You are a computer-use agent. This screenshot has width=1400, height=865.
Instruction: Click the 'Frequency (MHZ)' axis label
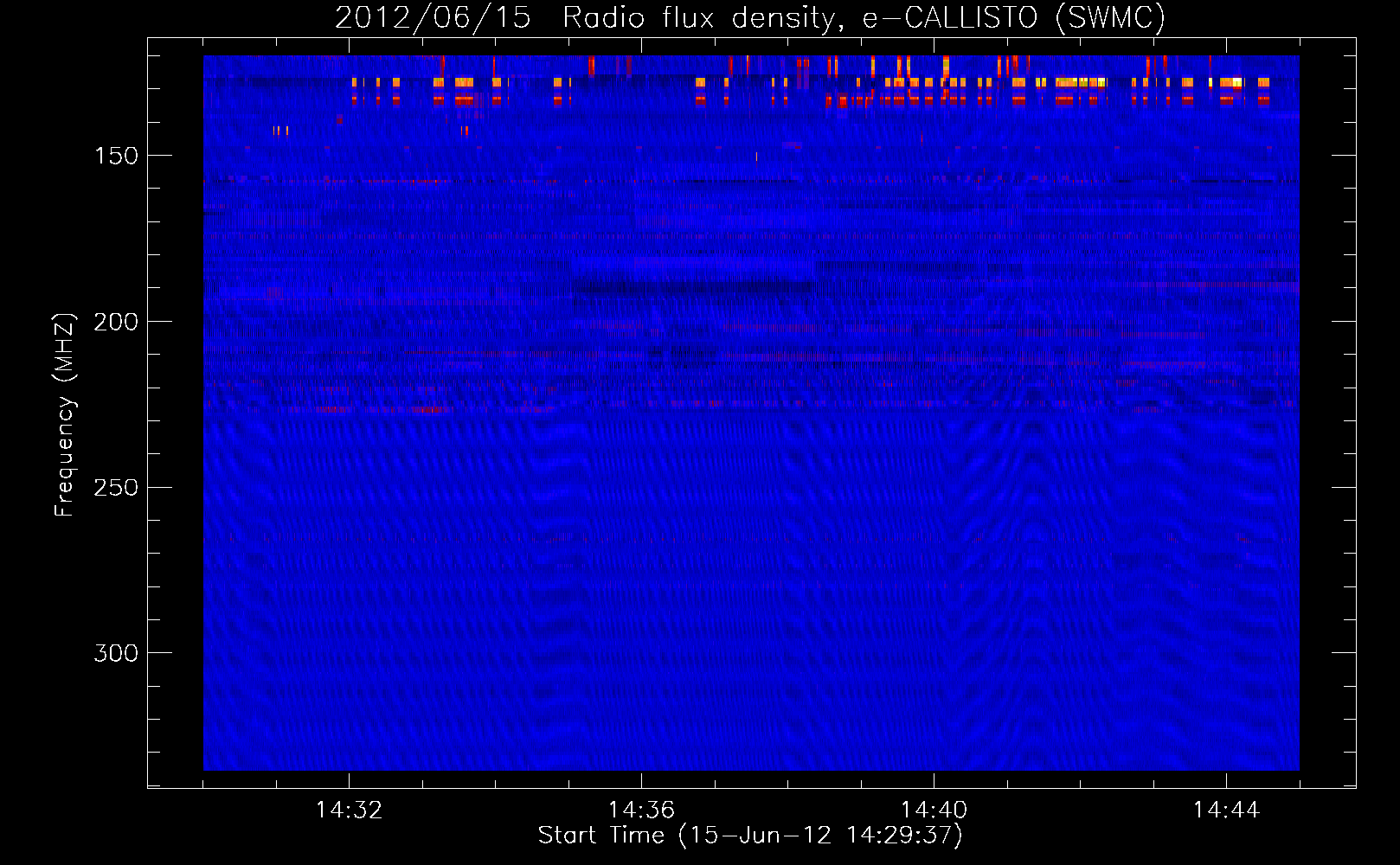[x=65, y=415]
